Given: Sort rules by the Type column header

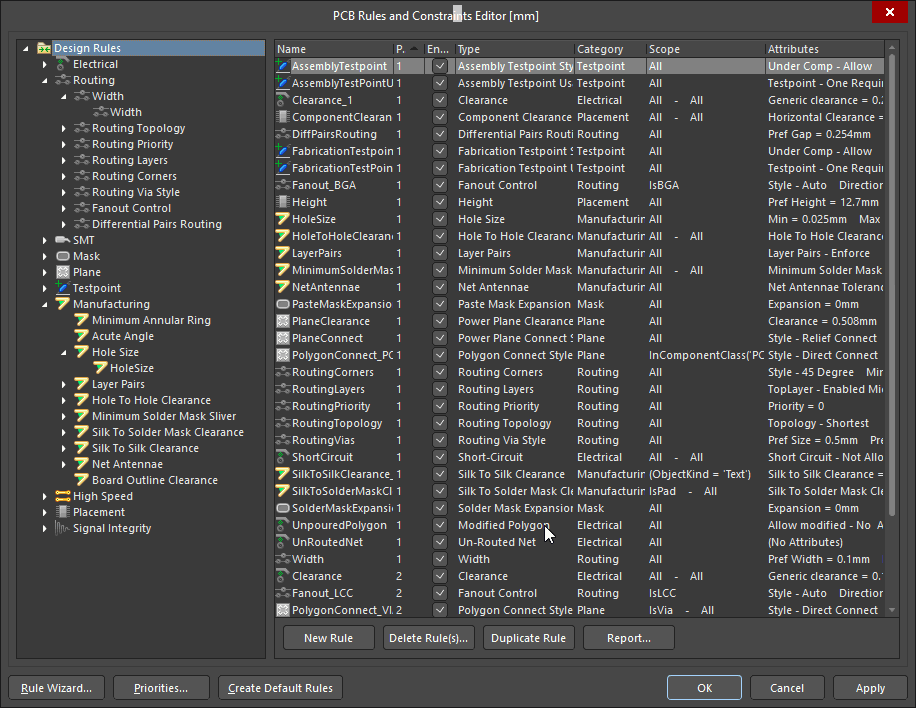Looking at the screenshot, I should [514, 49].
